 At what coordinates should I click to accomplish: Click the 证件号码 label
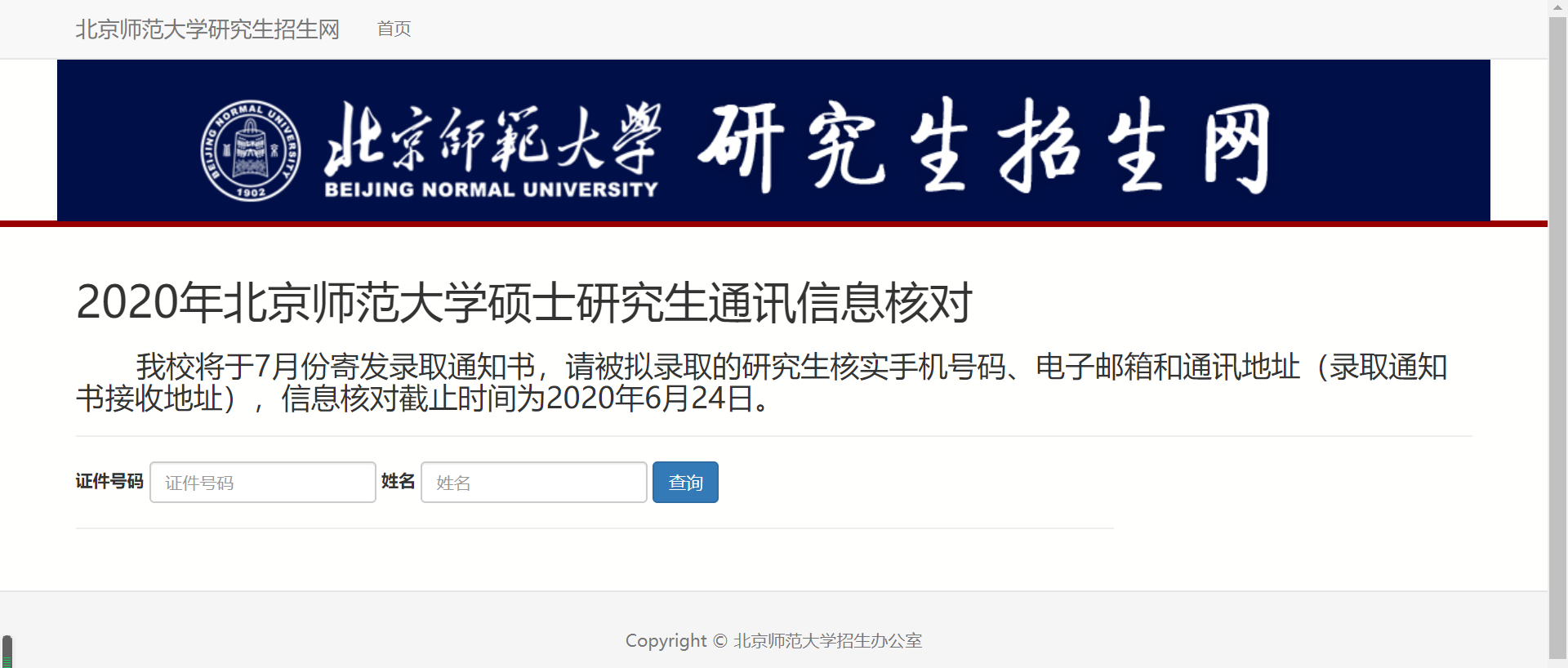109,482
